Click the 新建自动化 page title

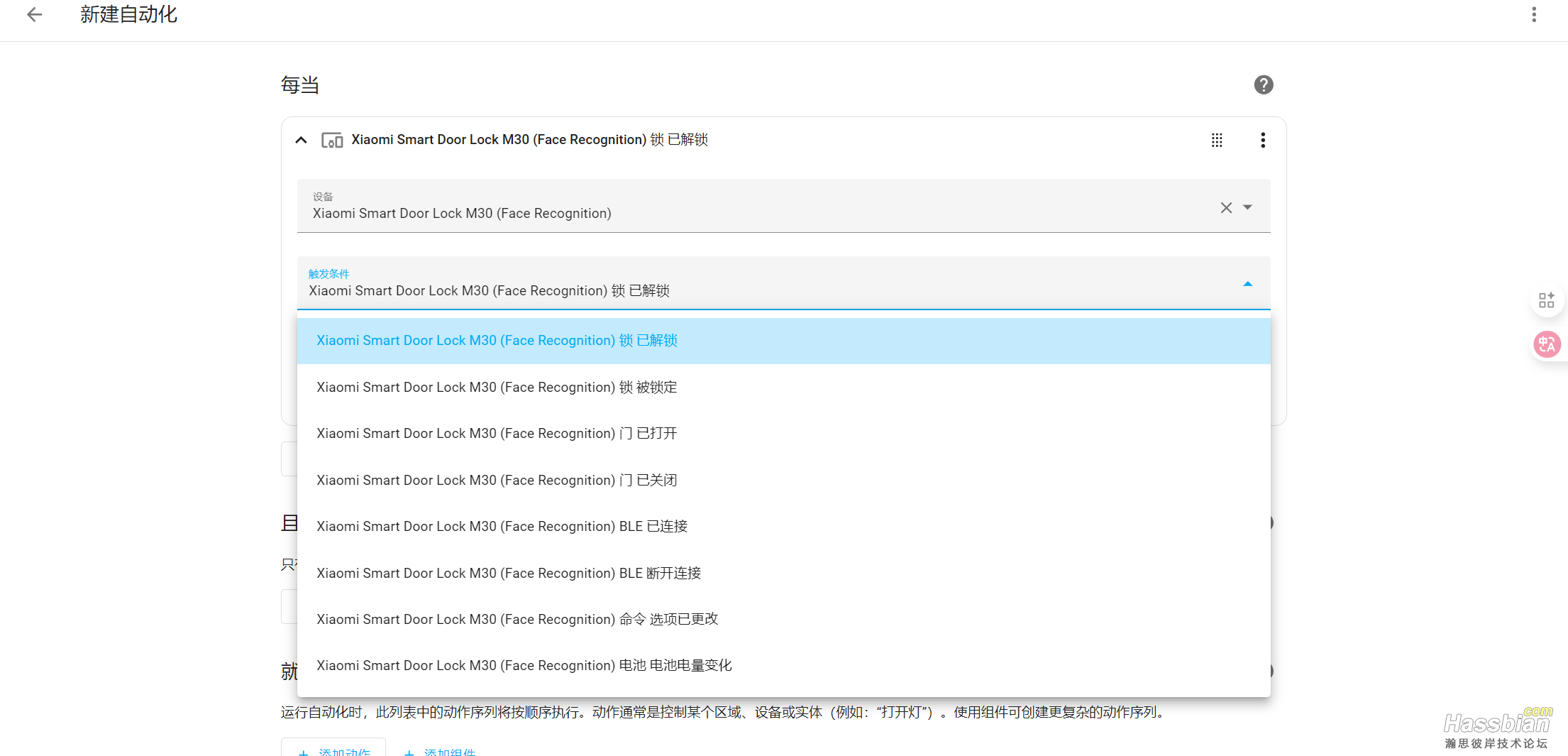point(128,14)
